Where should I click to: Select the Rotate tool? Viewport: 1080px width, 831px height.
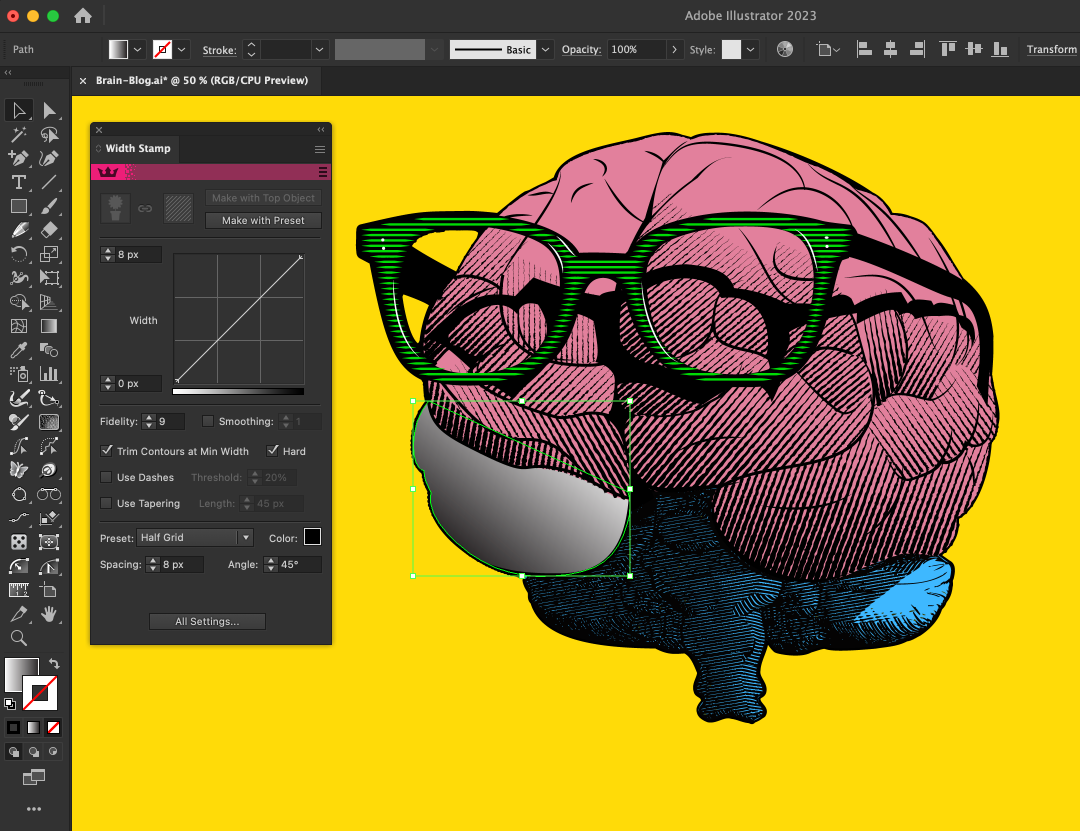pos(19,254)
